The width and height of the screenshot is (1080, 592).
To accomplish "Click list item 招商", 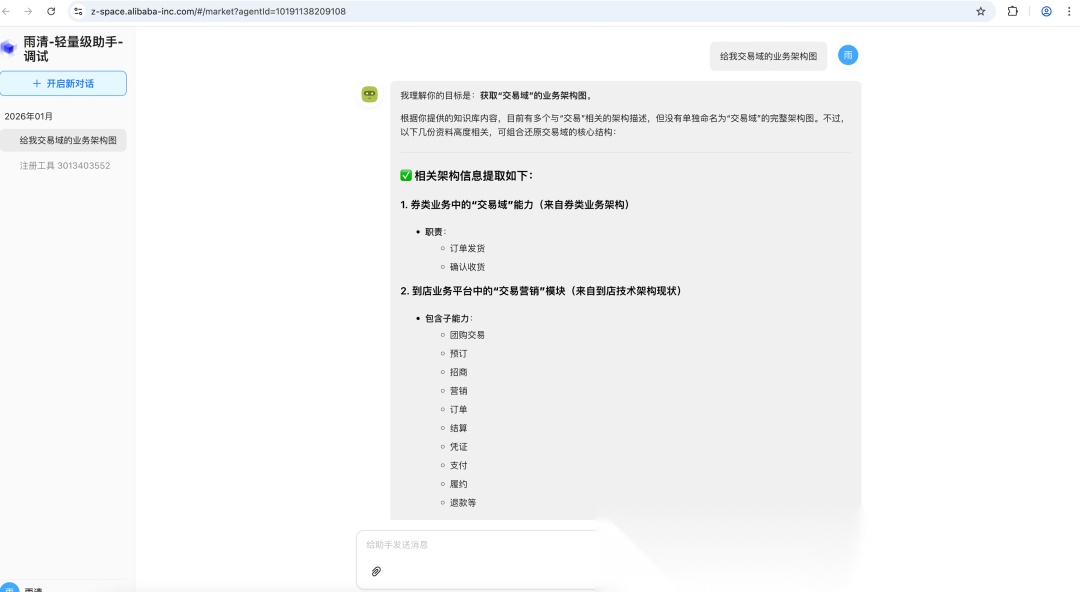I will 458,372.
